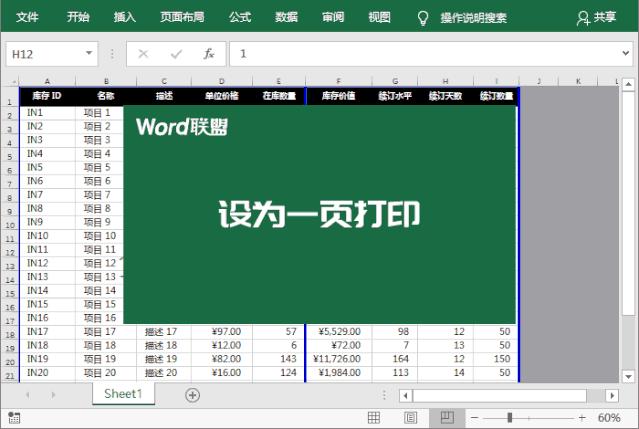Image resolution: width=639 pixels, height=429 pixels.
Task: Click the 名称 header cell
Action: [106, 96]
